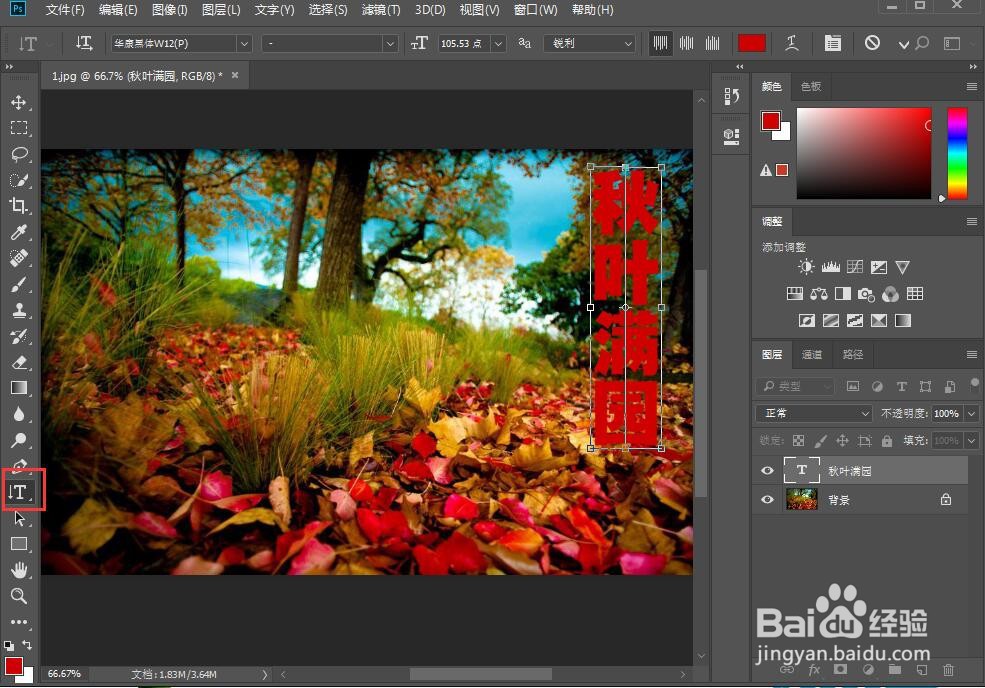The height and width of the screenshot is (688, 985).
Task: Click the toolbar foreground color swatch
Action: (x=13, y=665)
